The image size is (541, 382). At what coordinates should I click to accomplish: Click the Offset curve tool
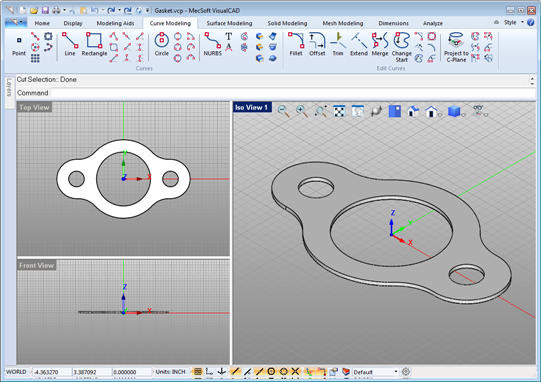[x=317, y=44]
